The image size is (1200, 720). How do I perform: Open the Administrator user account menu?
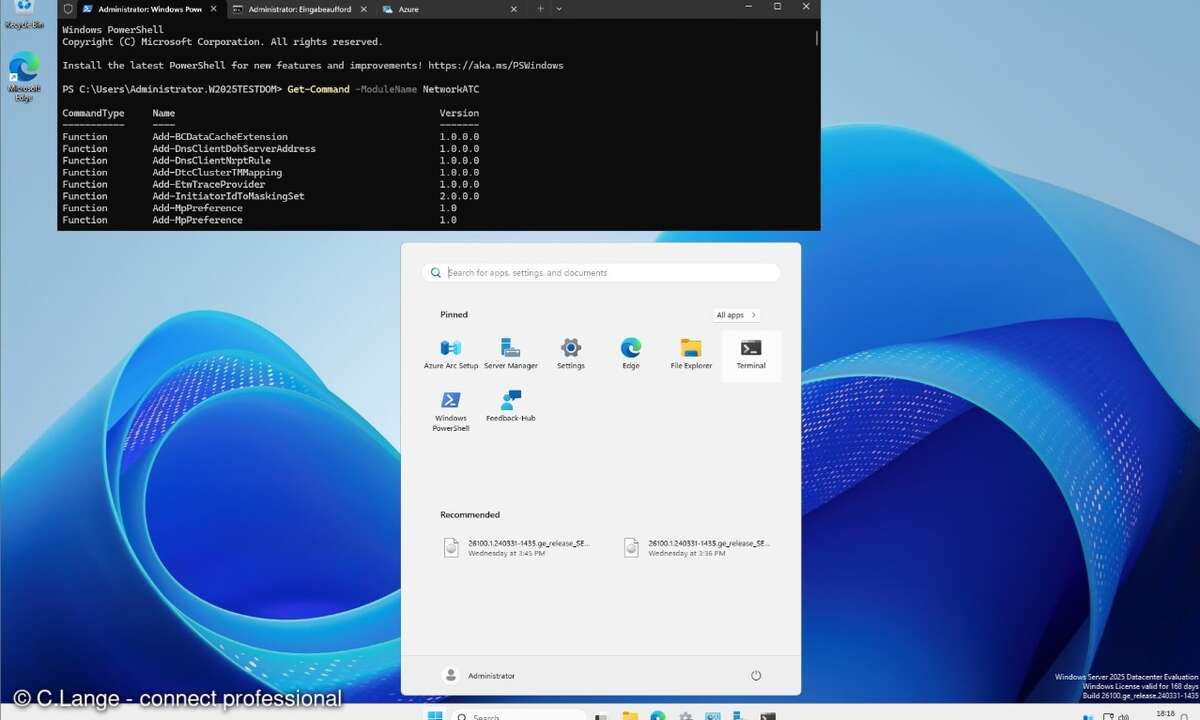pyautogui.click(x=479, y=676)
